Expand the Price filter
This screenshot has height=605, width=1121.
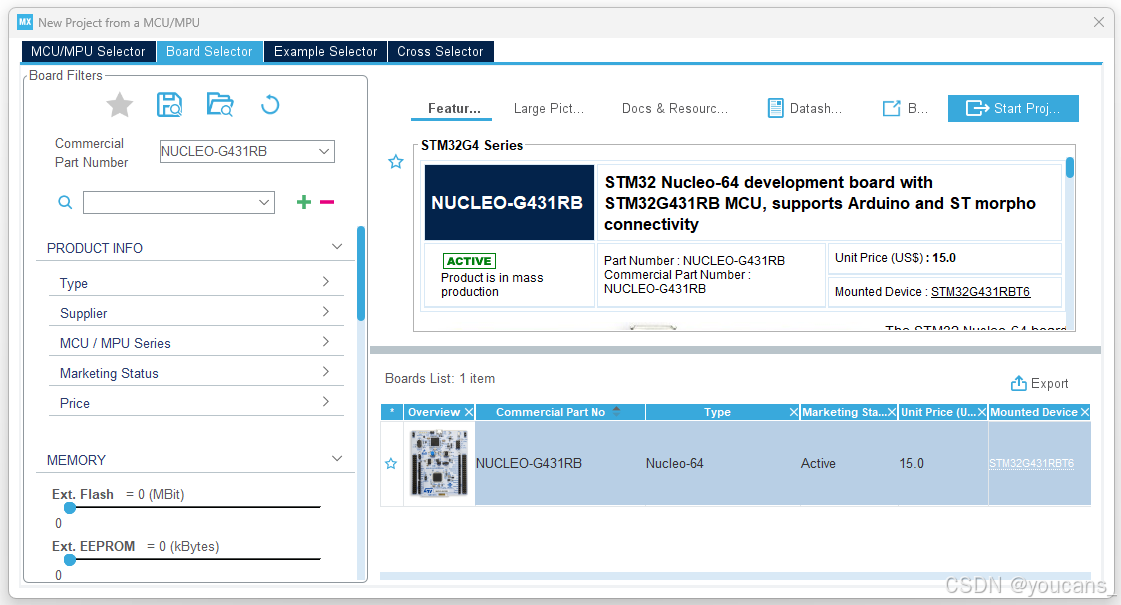click(x=325, y=402)
